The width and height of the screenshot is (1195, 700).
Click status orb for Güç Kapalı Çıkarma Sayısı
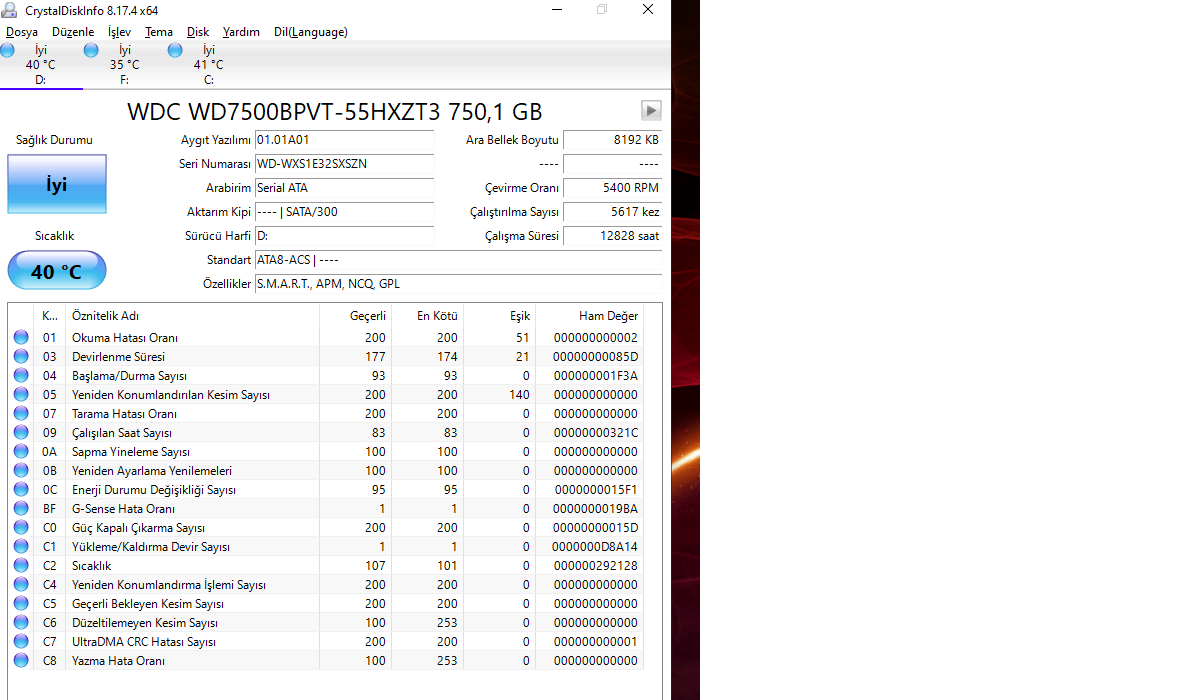click(x=21, y=528)
